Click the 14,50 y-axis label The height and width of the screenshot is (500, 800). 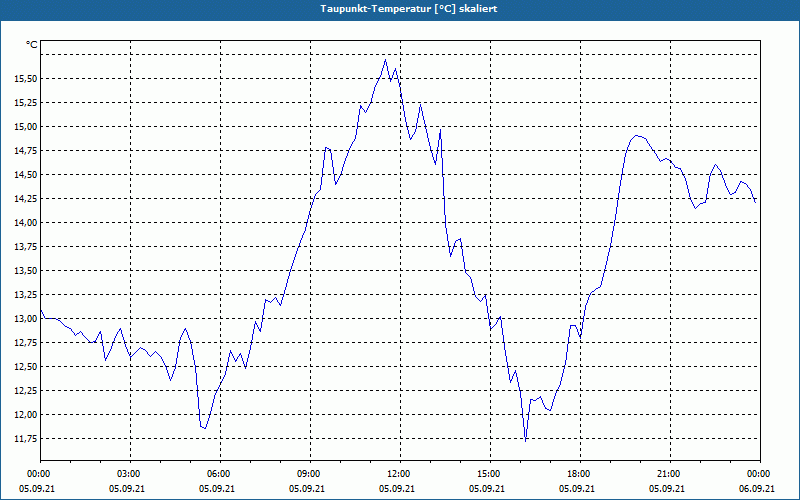24,174
